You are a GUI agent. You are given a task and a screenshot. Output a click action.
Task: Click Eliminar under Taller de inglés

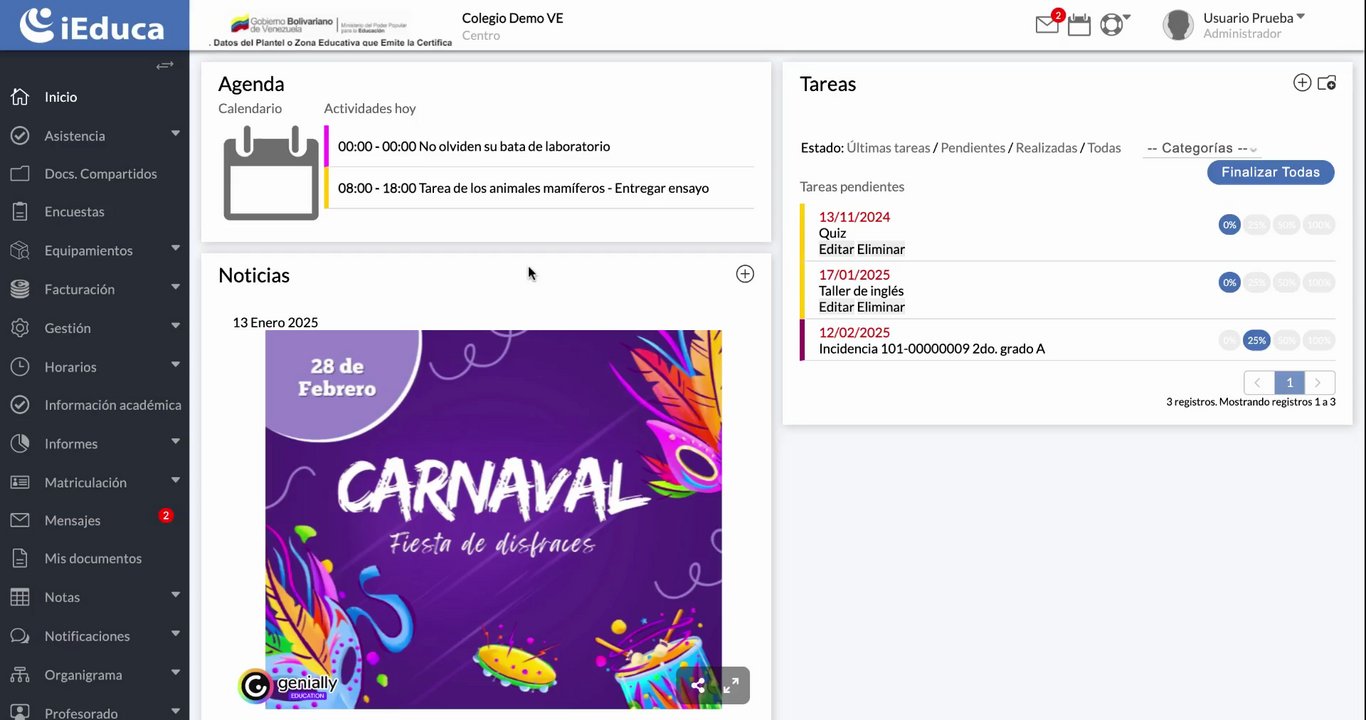tap(881, 307)
